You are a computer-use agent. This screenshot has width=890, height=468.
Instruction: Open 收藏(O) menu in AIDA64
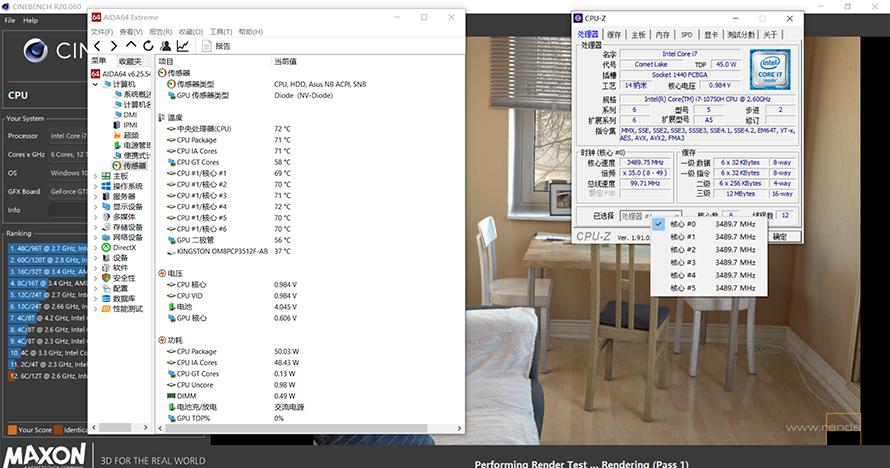tap(191, 32)
